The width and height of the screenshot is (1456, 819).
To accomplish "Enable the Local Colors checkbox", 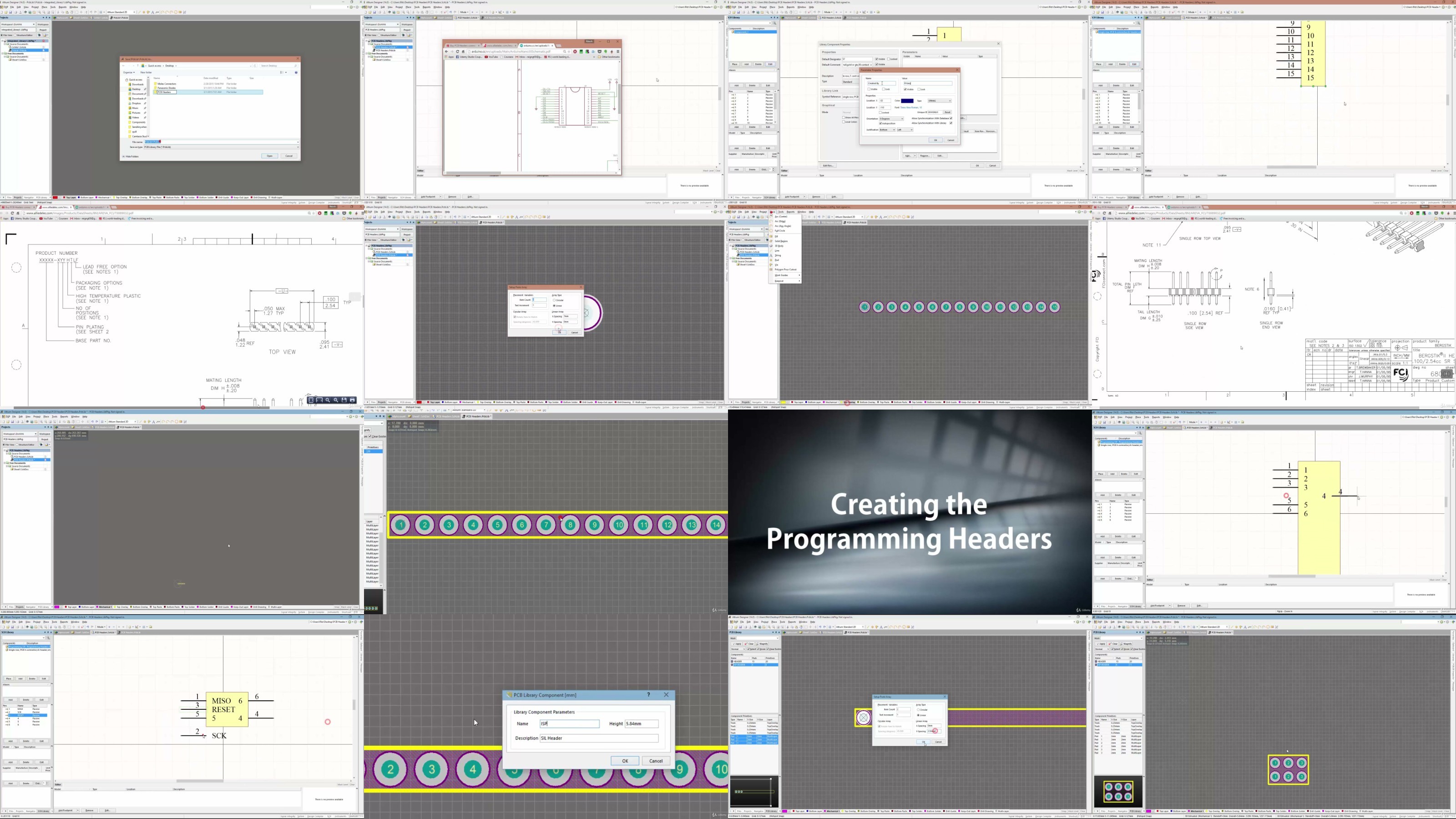I will (844, 122).
